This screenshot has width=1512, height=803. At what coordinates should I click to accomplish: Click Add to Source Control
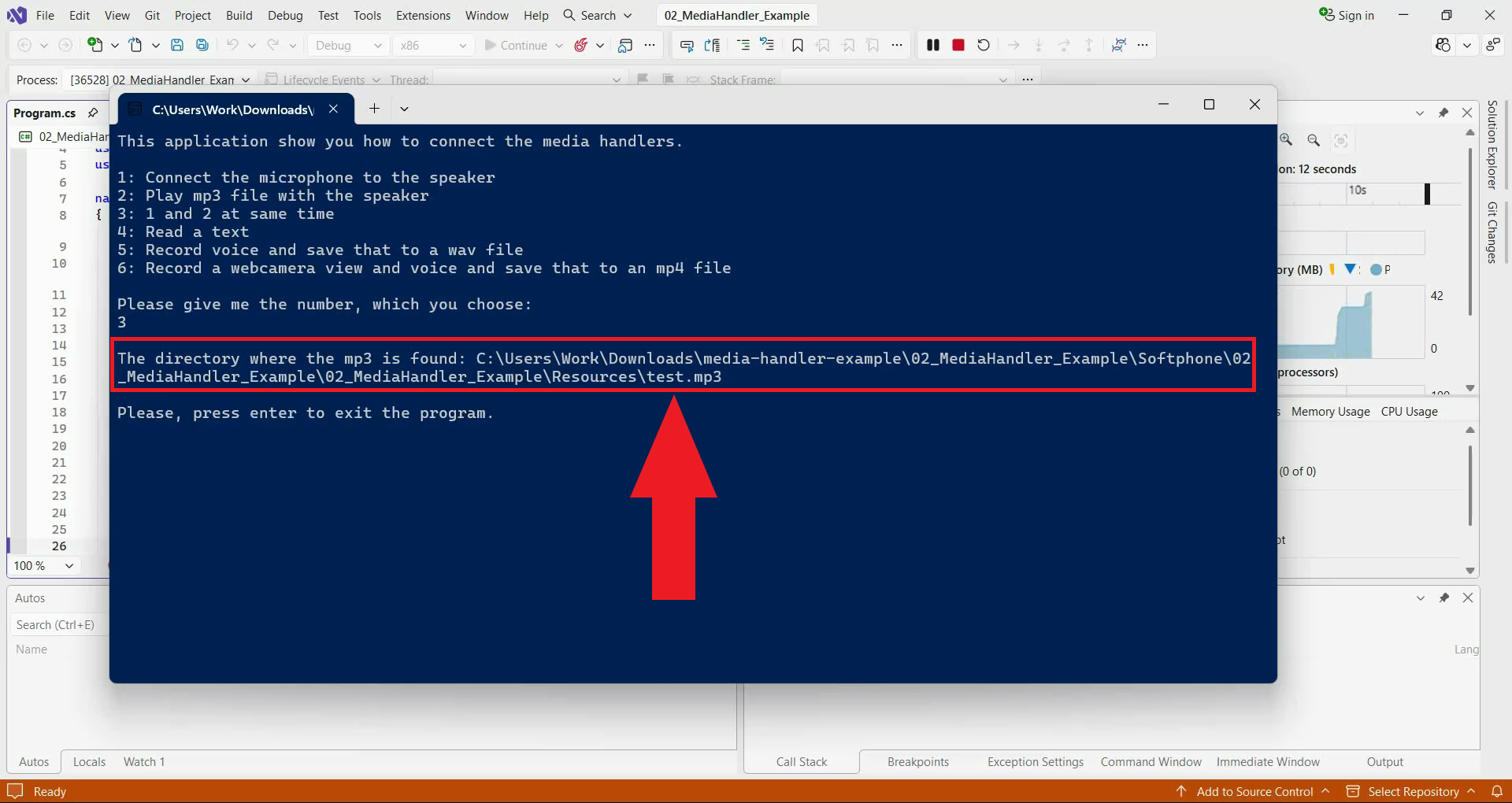[1254, 791]
